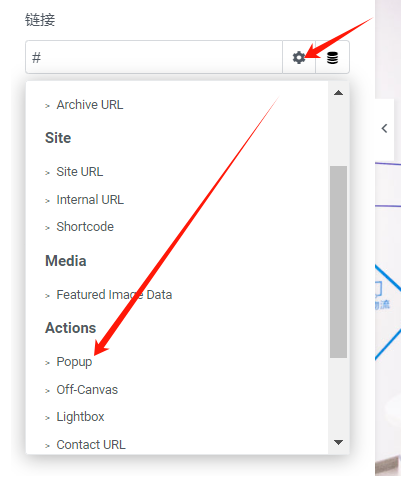Click the Site group heading
The width and height of the screenshot is (411, 486).
(58, 138)
